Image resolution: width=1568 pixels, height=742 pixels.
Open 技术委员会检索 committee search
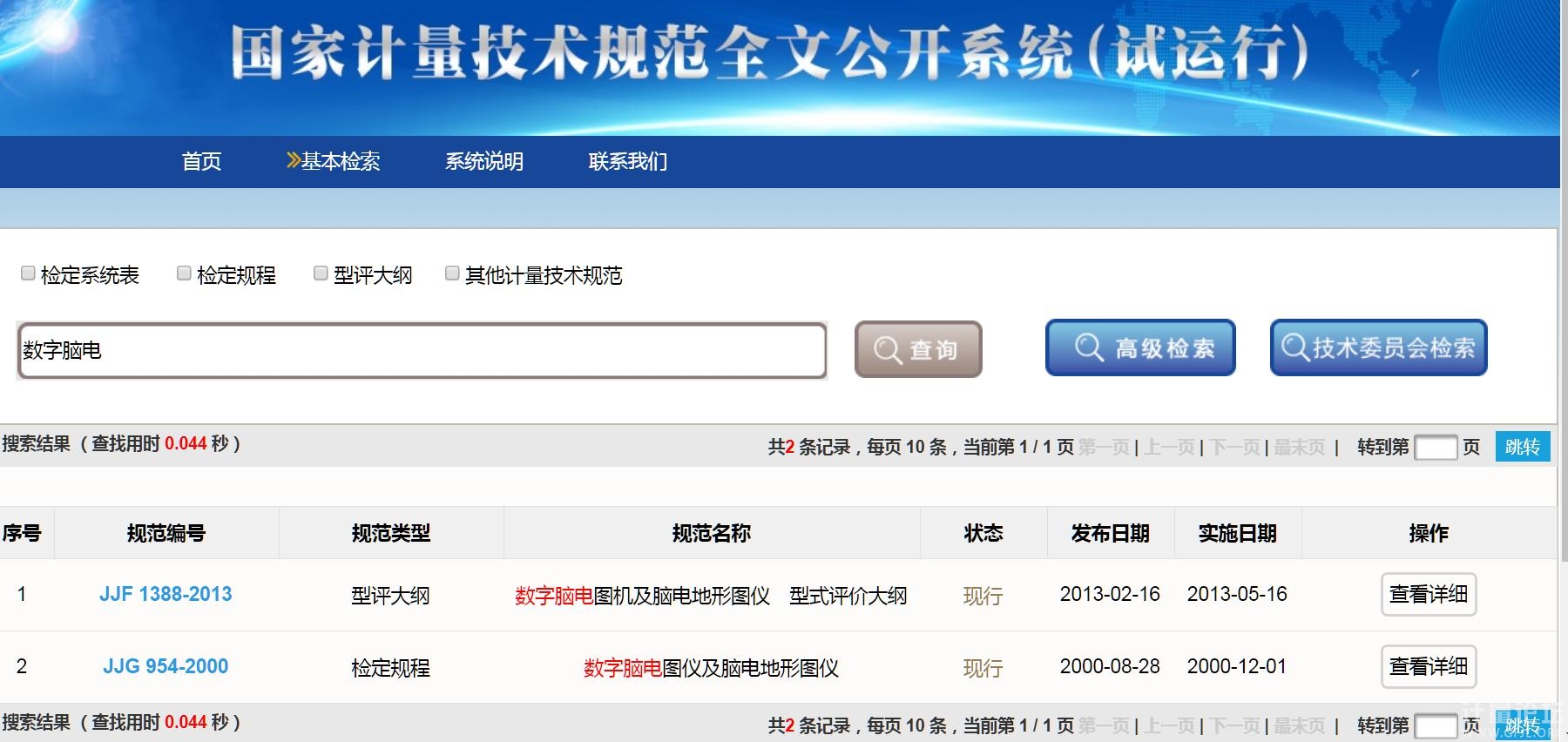point(1378,348)
